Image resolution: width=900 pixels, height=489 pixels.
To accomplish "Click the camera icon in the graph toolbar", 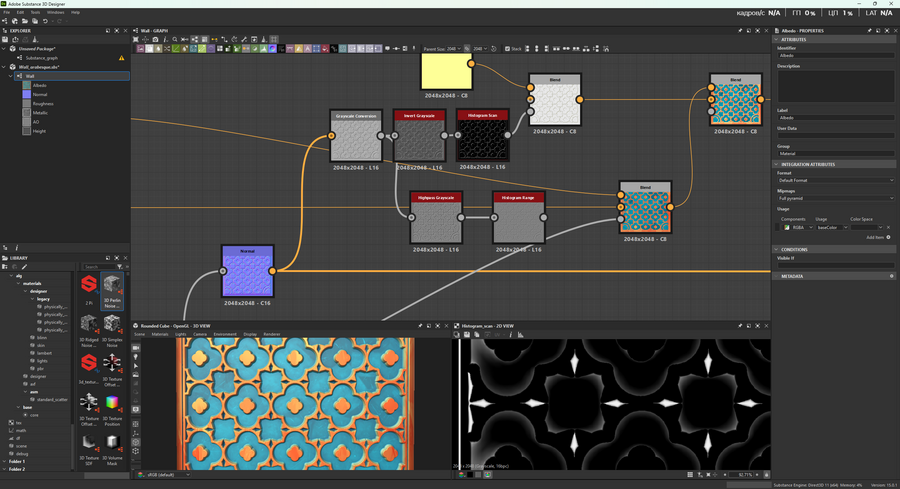I will point(155,40).
